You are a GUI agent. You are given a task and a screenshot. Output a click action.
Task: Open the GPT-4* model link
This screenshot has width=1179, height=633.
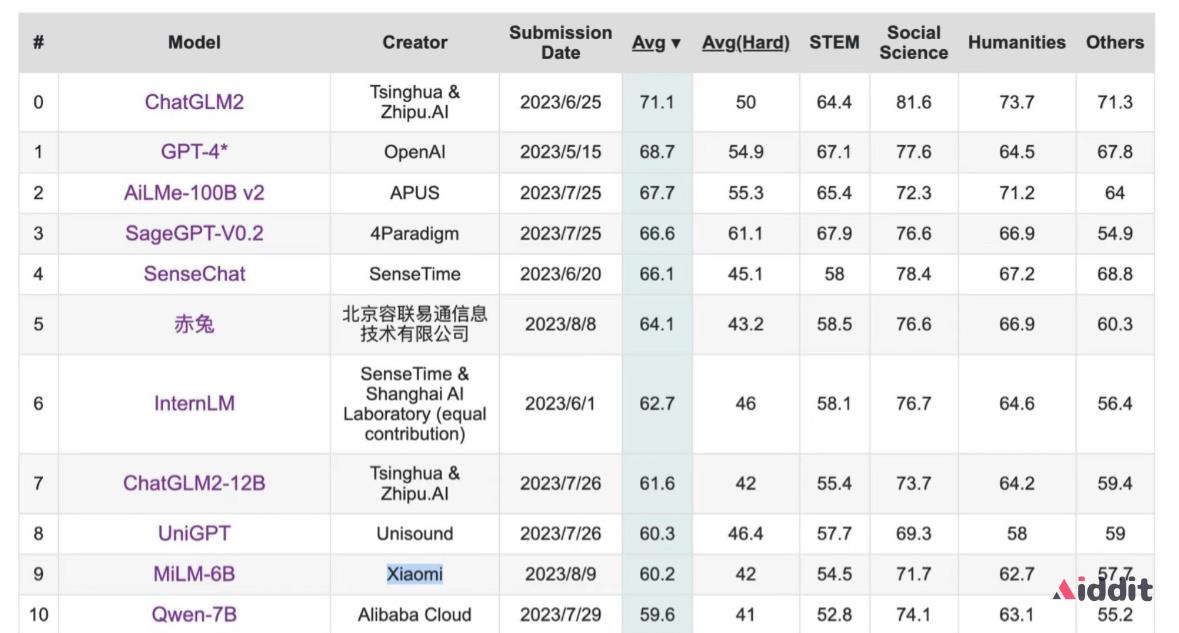click(x=194, y=152)
